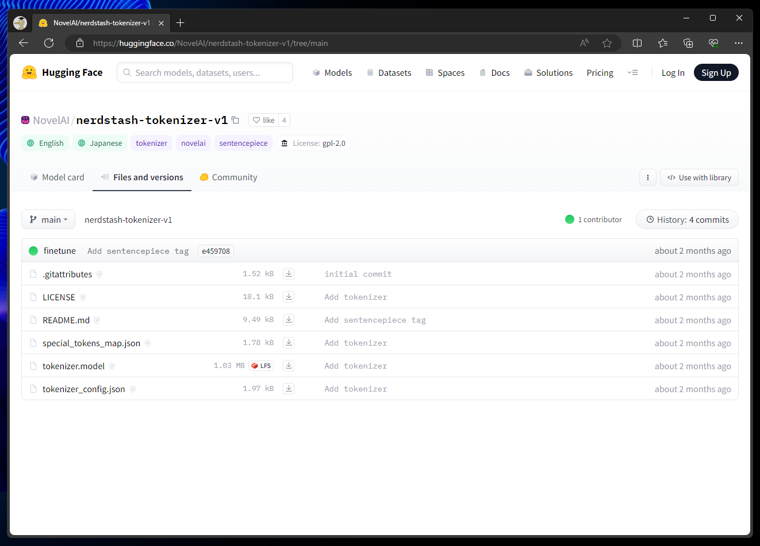Click the like count 4

(x=284, y=120)
